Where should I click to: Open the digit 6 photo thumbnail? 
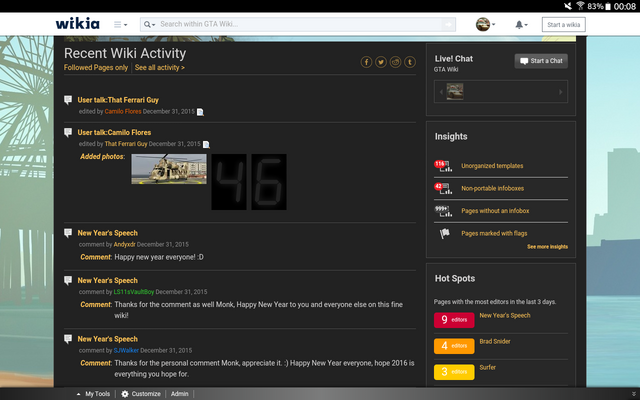pyautogui.click(x=269, y=182)
